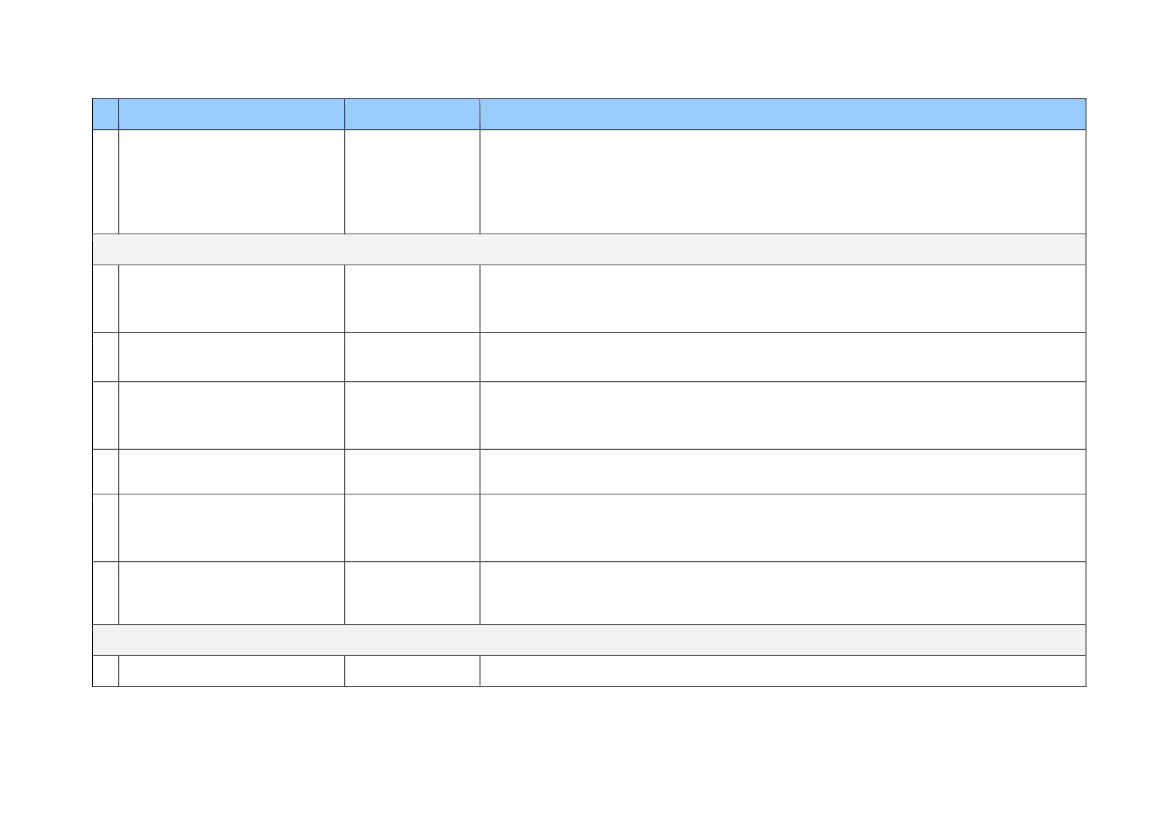Select the second blue header column cell

coord(231,114)
